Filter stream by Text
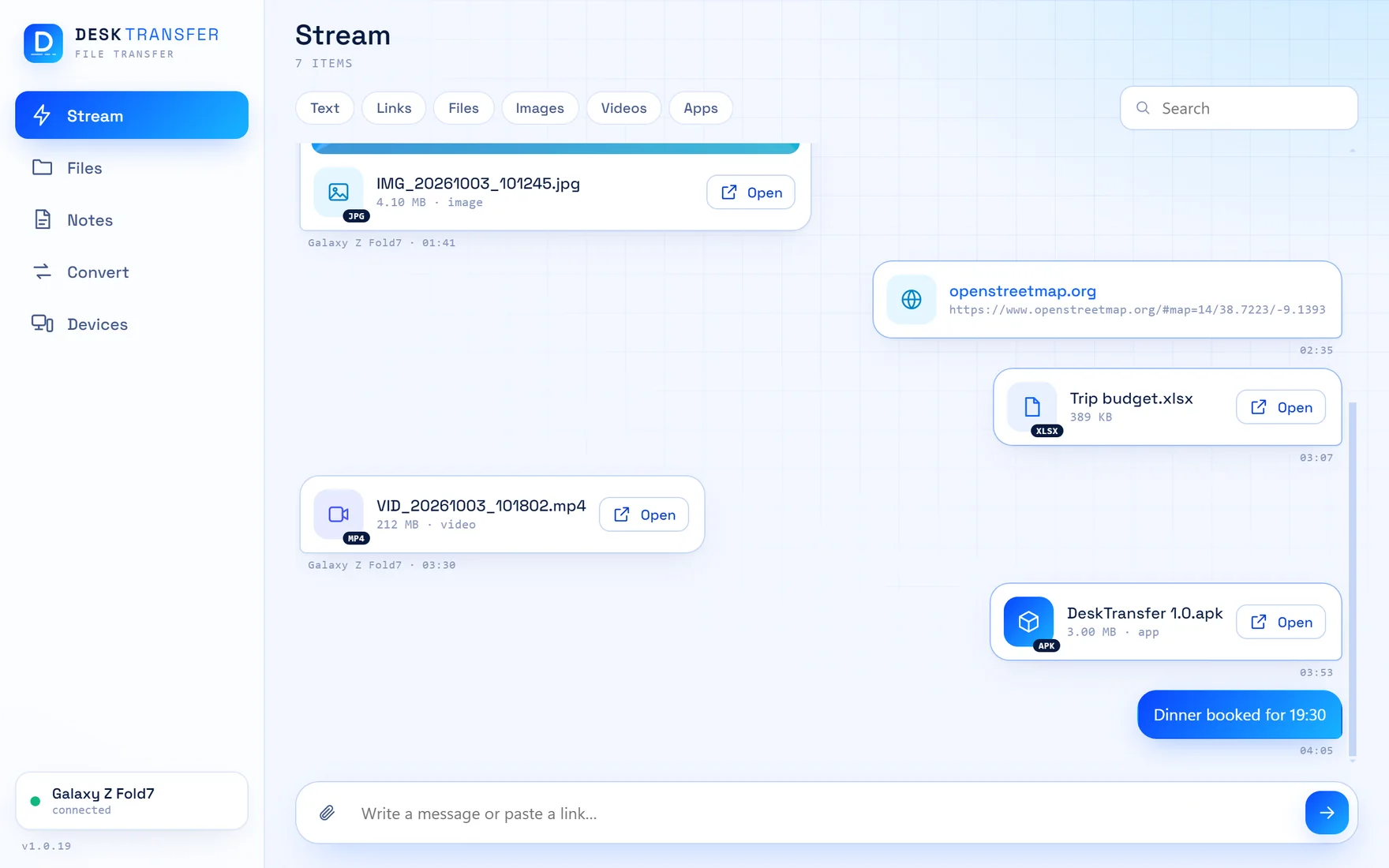The height and width of the screenshot is (868, 1389). click(x=324, y=108)
